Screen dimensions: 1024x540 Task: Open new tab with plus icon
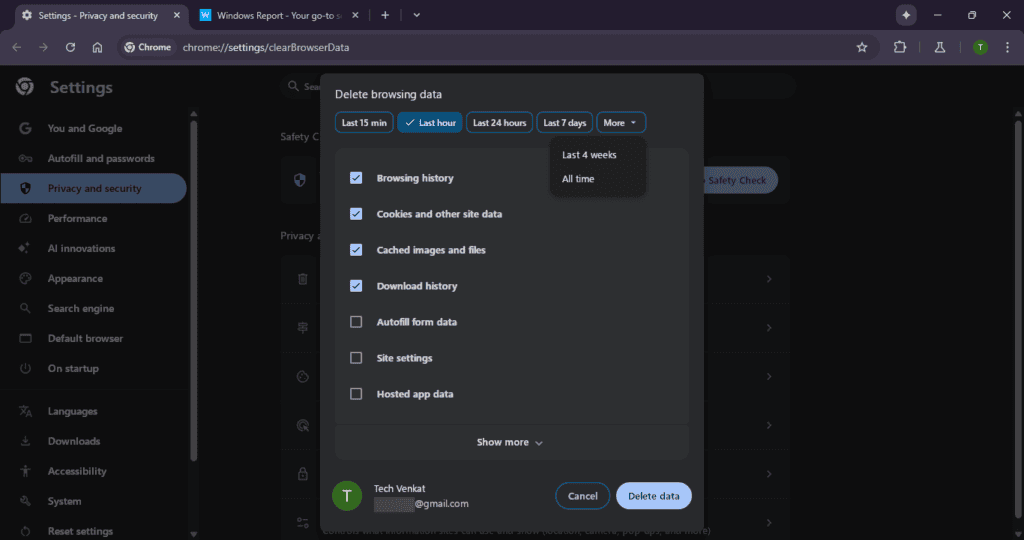(x=385, y=15)
